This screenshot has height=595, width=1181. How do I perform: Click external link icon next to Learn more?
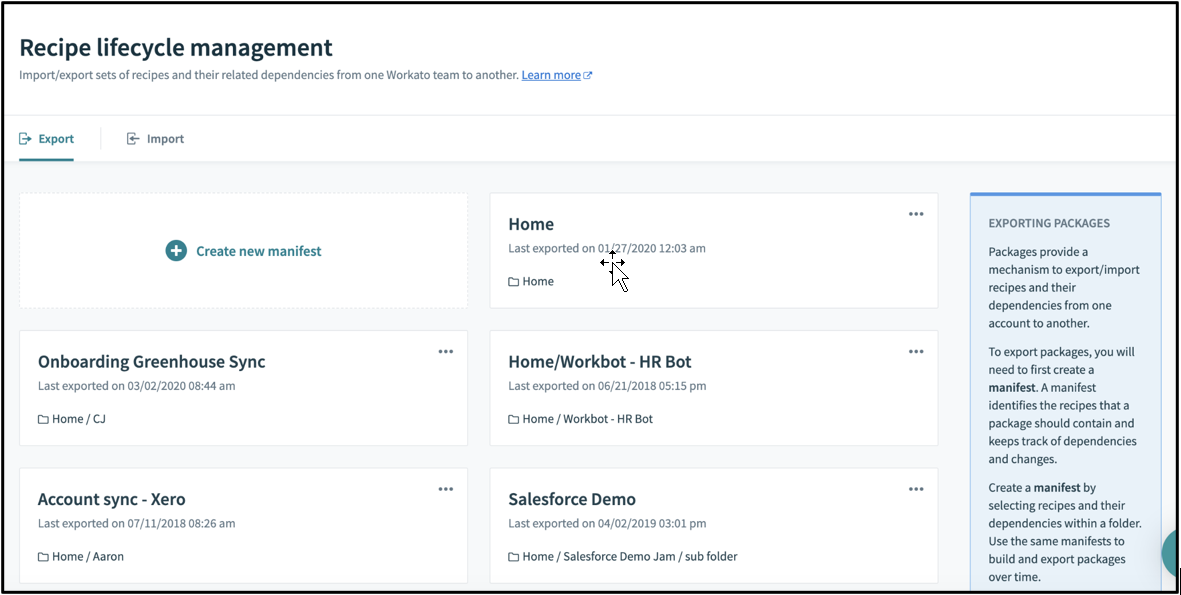click(588, 76)
